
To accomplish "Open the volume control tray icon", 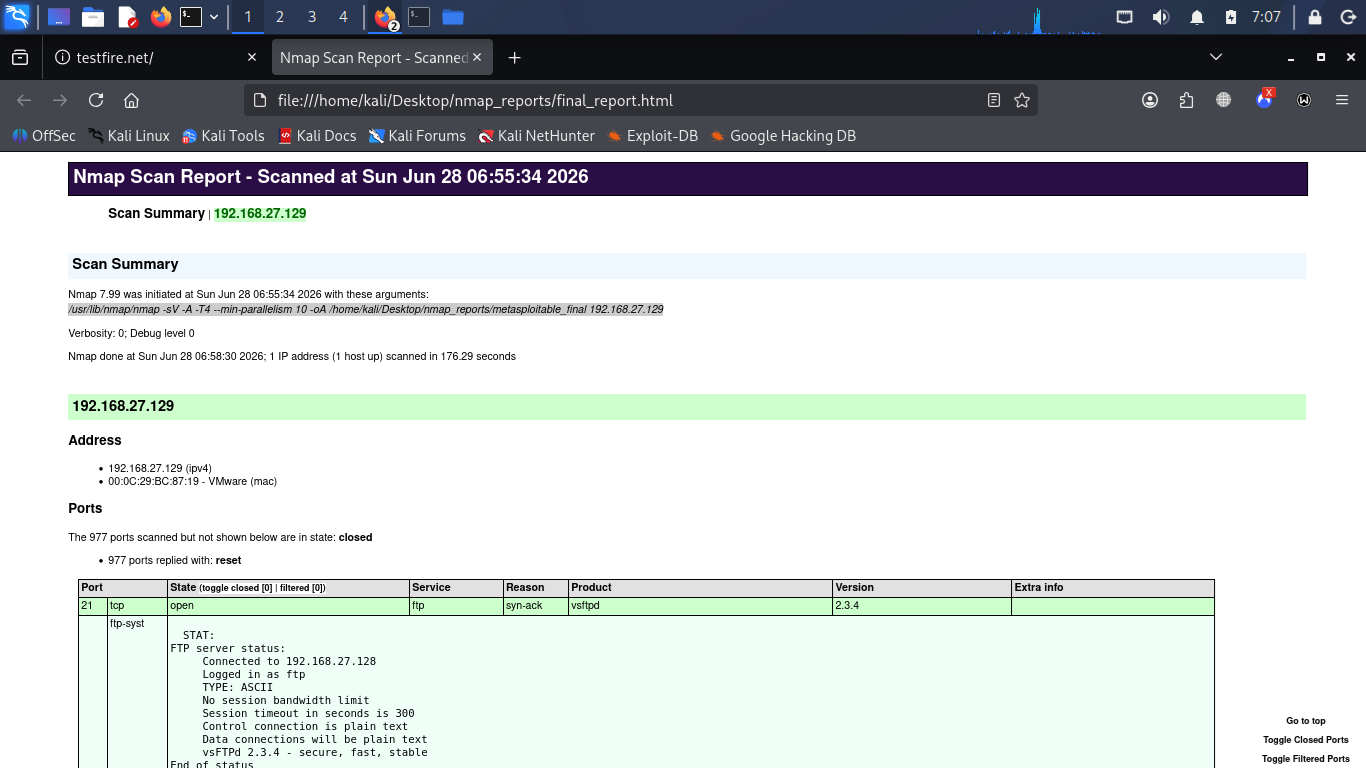I will tap(1161, 17).
